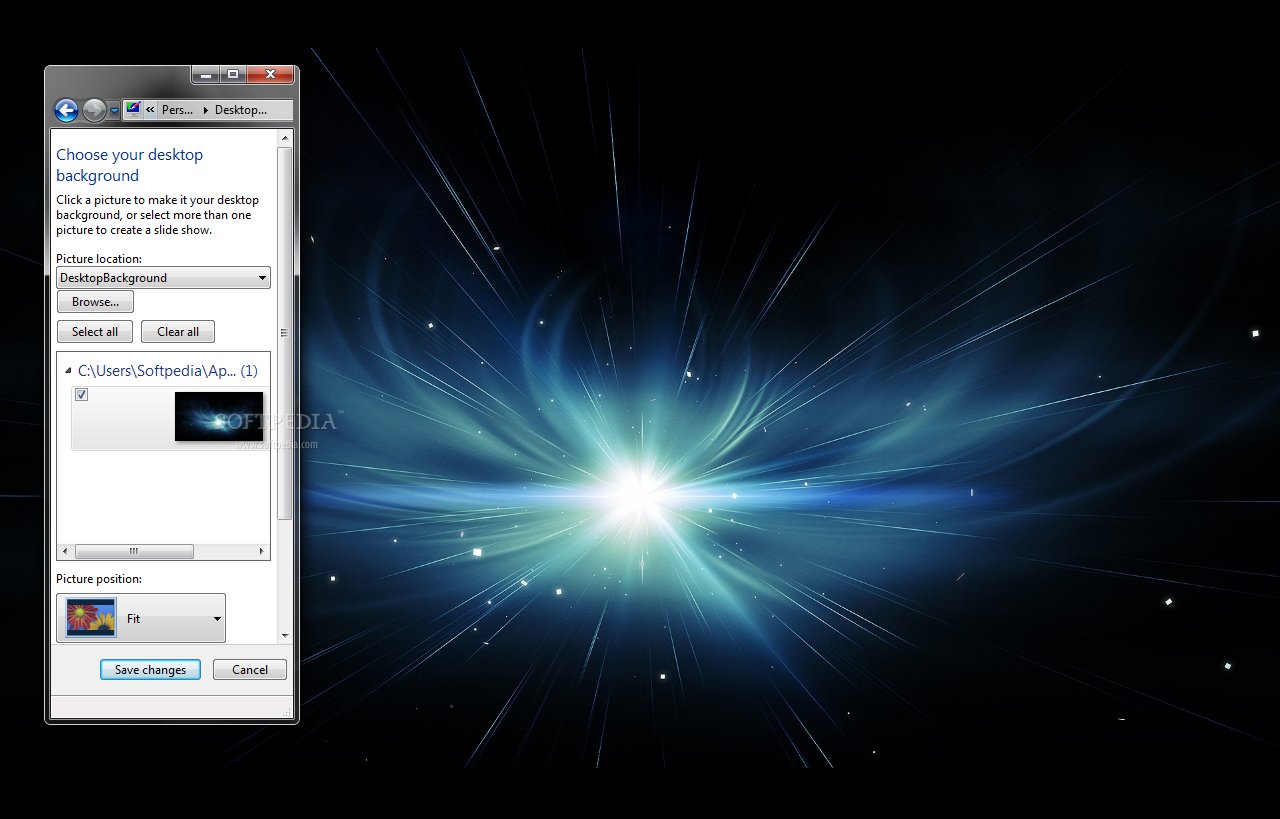Click the horizontal scrollbar thumb in picture list
Screen dimensions: 1280x819
134,551
